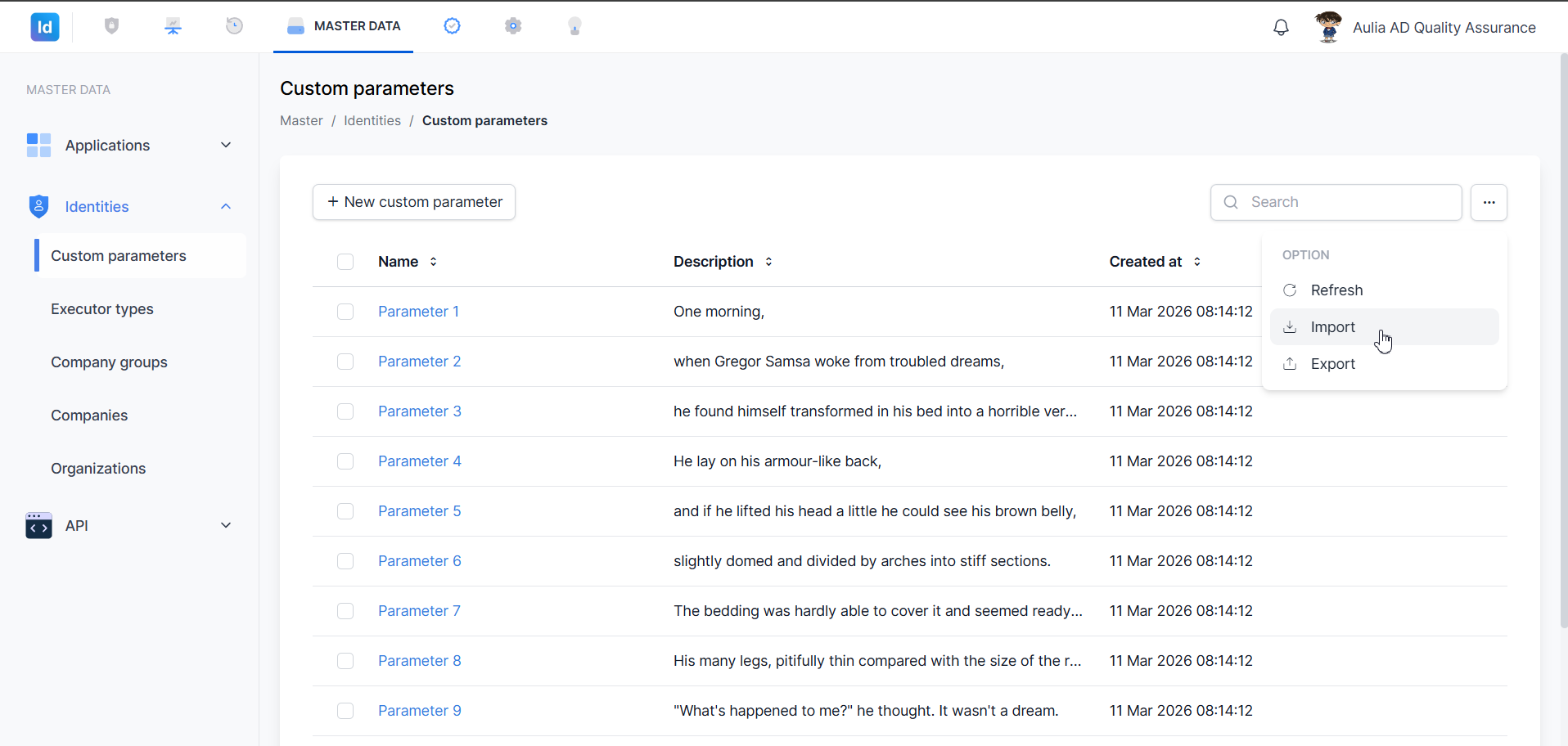
Task: Select Export from the option menu
Action: [1385, 364]
